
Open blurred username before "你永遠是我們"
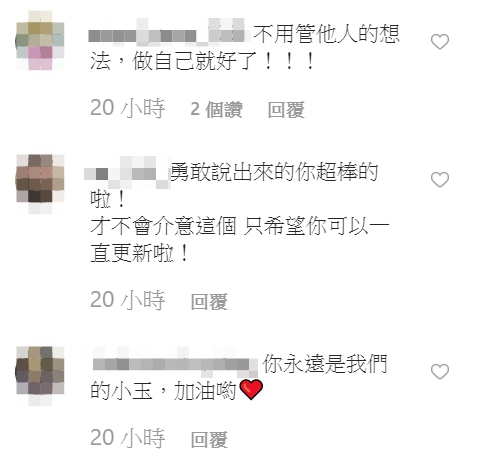point(175,363)
